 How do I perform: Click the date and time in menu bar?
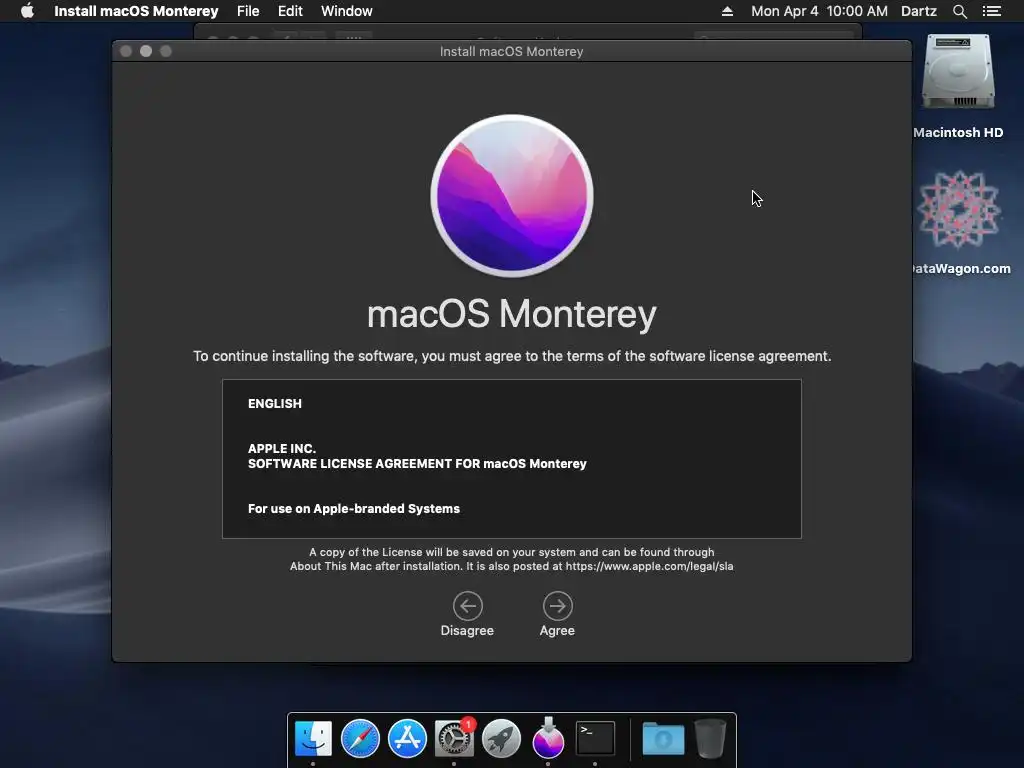(x=819, y=11)
